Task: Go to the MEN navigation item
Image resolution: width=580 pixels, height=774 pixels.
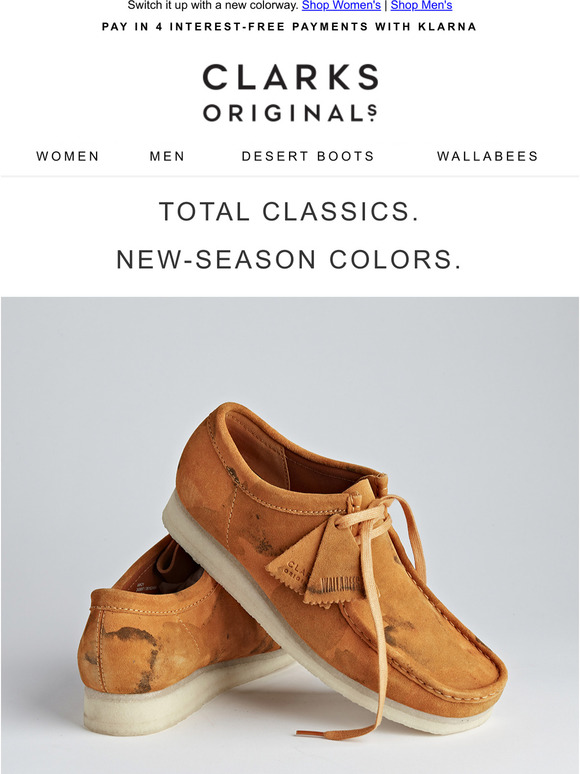Action: tap(167, 156)
